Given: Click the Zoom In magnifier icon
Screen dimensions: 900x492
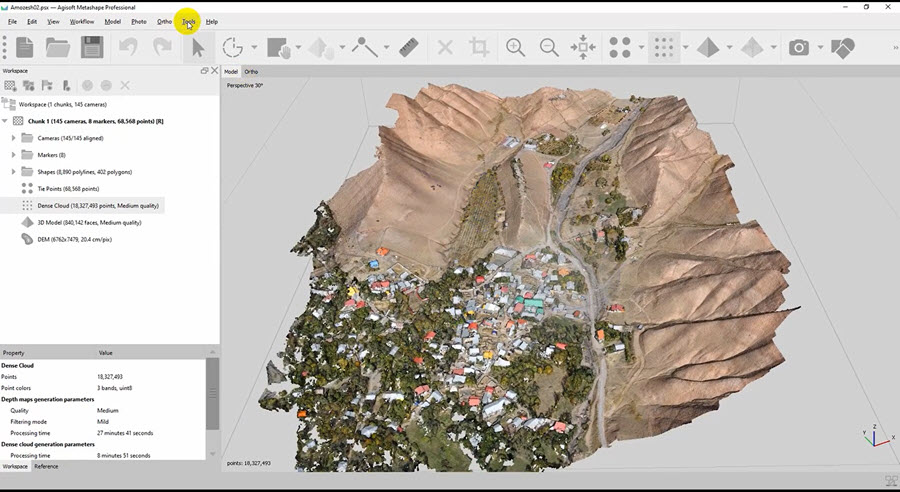Looking at the screenshot, I should coord(515,47).
